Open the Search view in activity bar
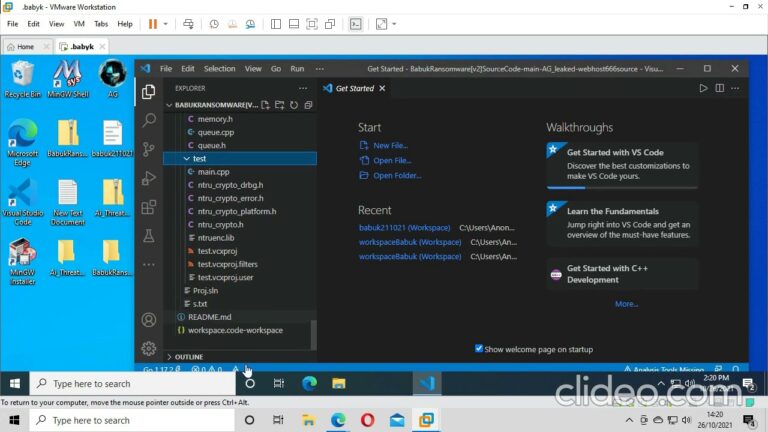The height and width of the screenshot is (432, 768). pos(149,120)
